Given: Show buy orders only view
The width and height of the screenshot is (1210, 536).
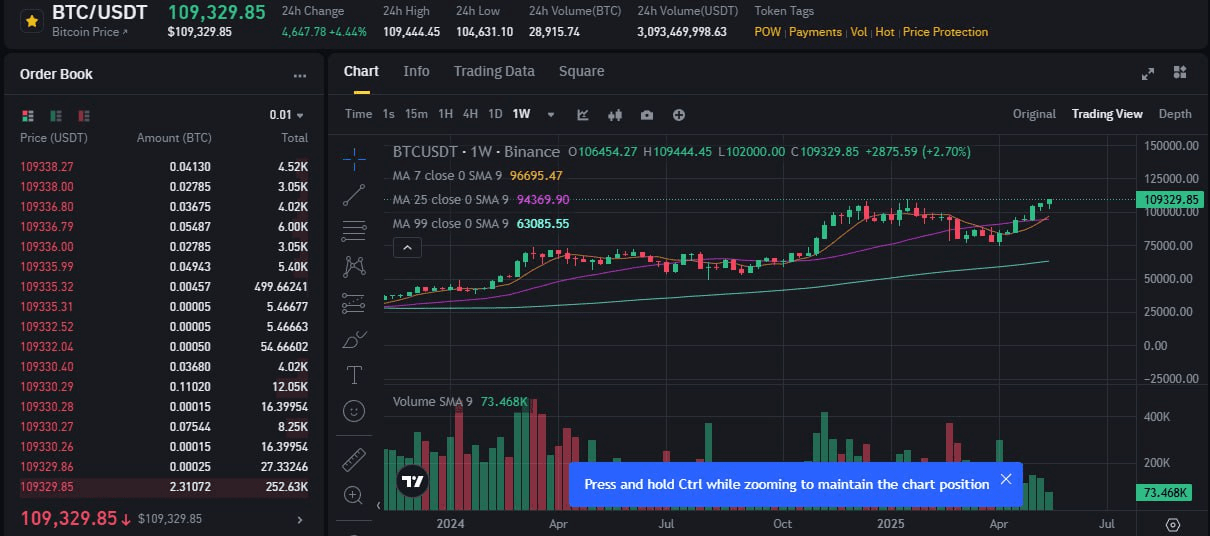Looking at the screenshot, I should (x=55, y=115).
